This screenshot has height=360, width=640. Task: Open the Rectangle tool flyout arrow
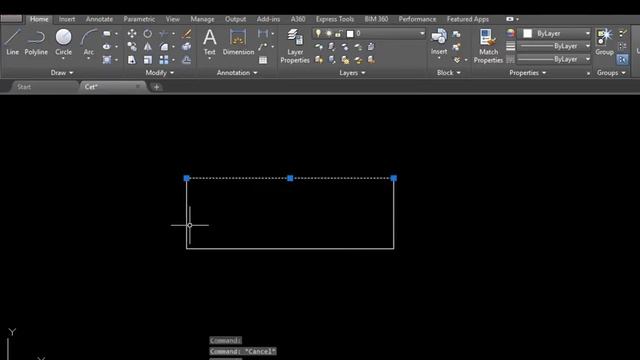pos(116,34)
